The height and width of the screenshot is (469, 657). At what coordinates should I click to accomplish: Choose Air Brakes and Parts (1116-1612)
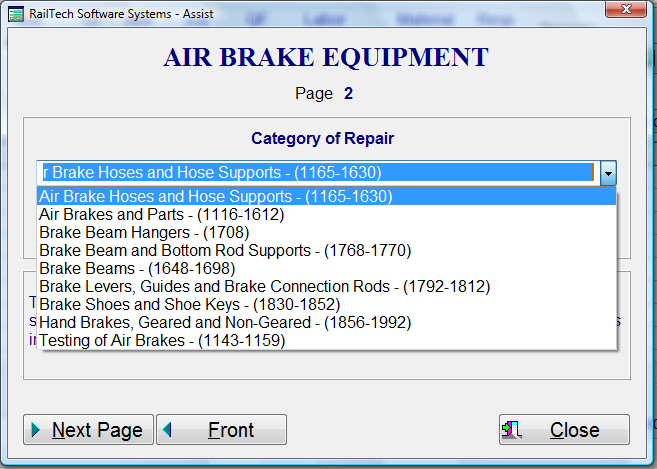161,214
